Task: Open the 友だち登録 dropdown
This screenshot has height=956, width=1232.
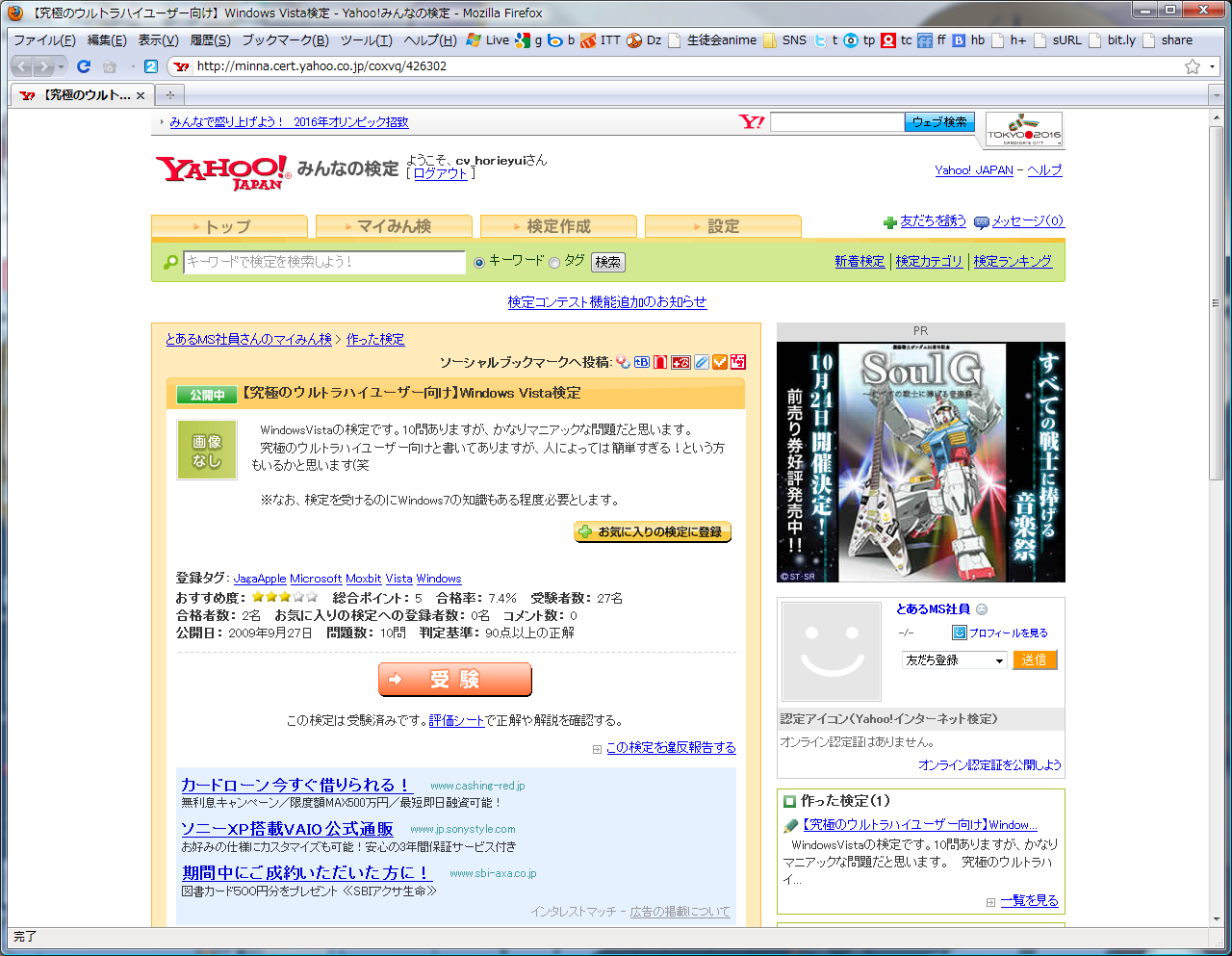Action: pos(955,660)
